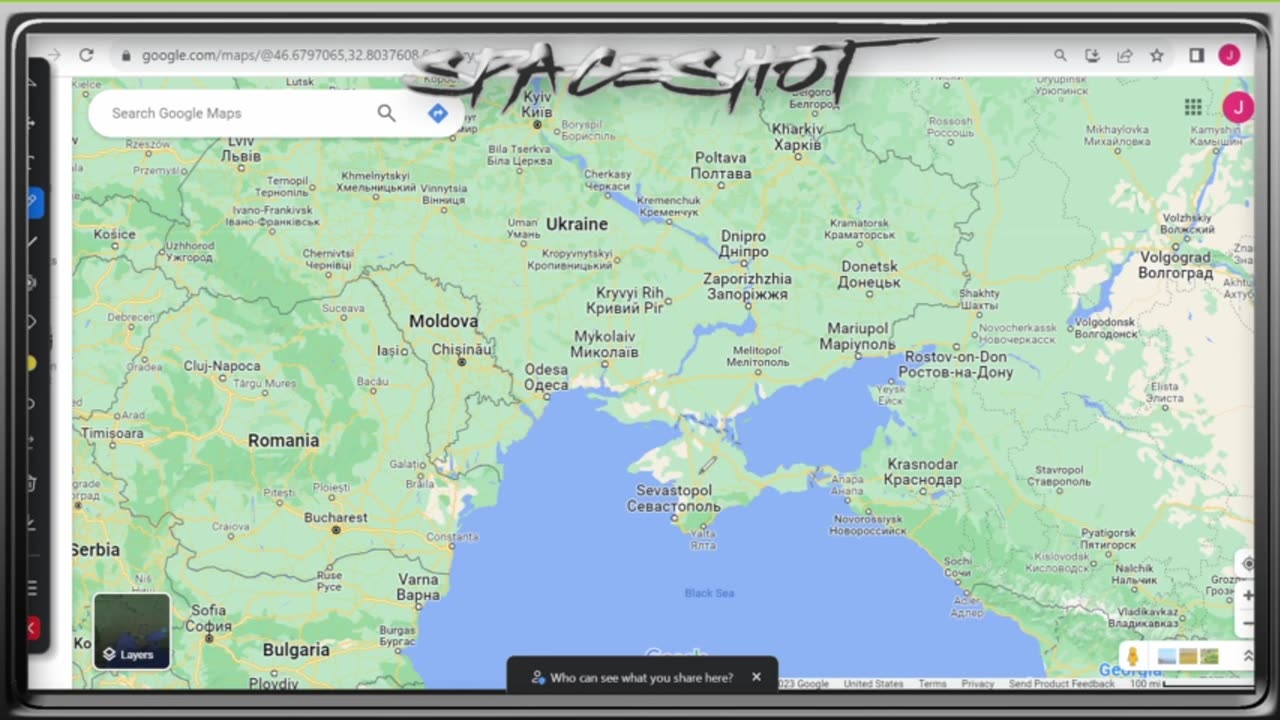Dismiss the 'Who can see what you share' banner
The image size is (1280, 720).
(756, 677)
